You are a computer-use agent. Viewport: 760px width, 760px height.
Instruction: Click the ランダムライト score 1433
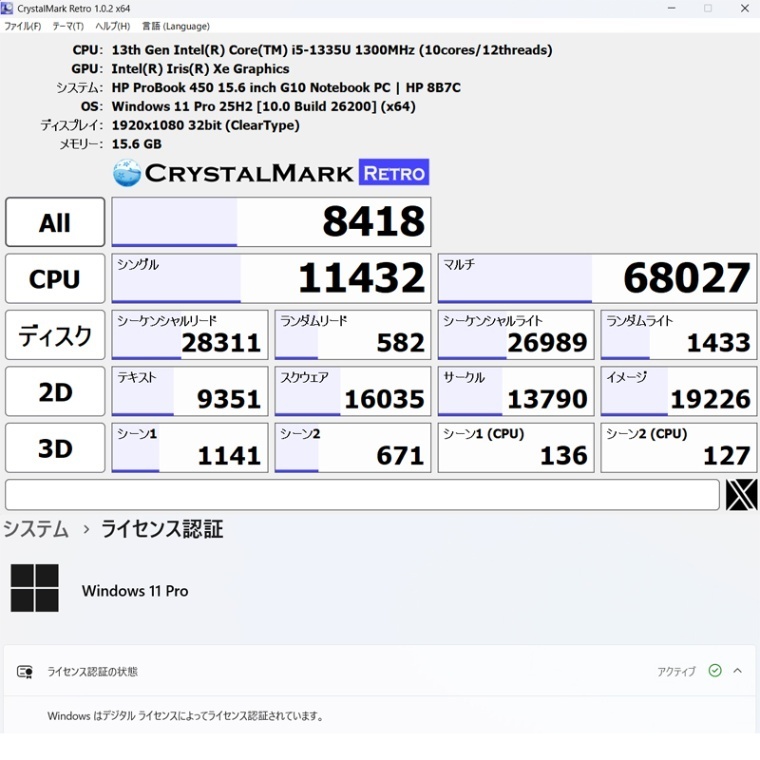pyautogui.click(x=679, y=335)
